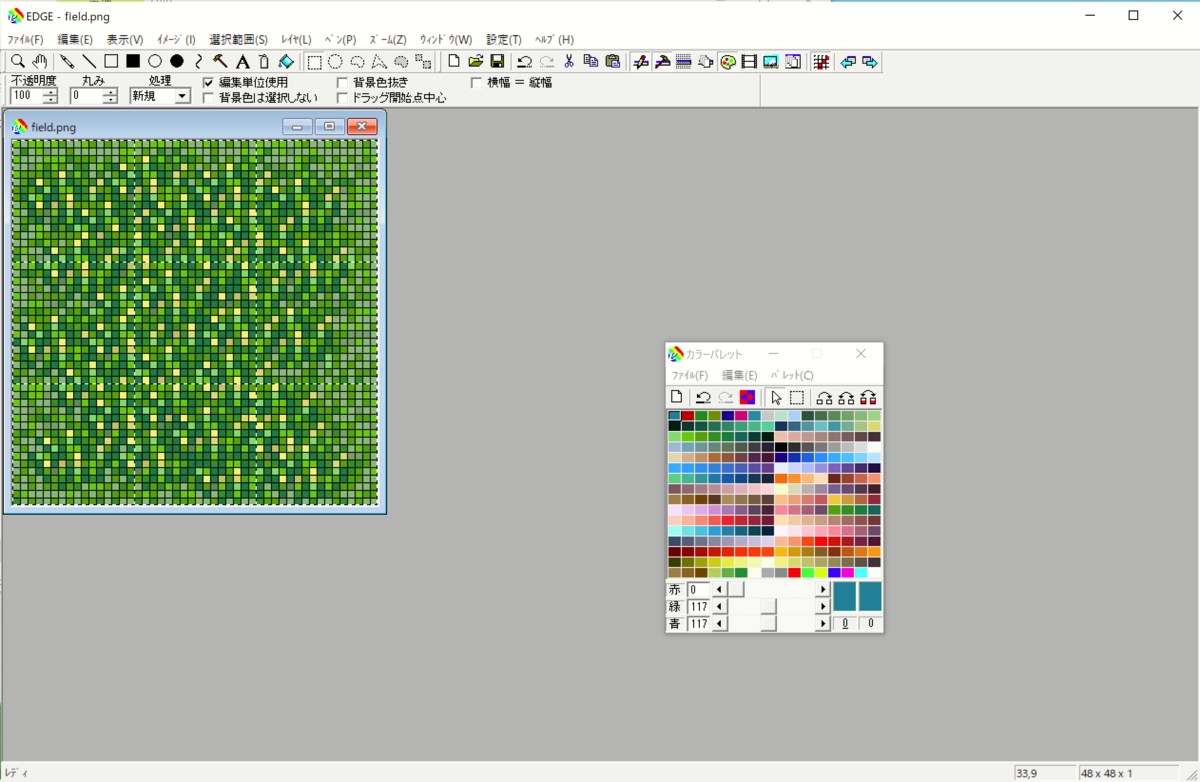The width and height of the screenshot is (1200, 782).
Task: Open the 処理 dropdown showing 新規
Action: 182,95
